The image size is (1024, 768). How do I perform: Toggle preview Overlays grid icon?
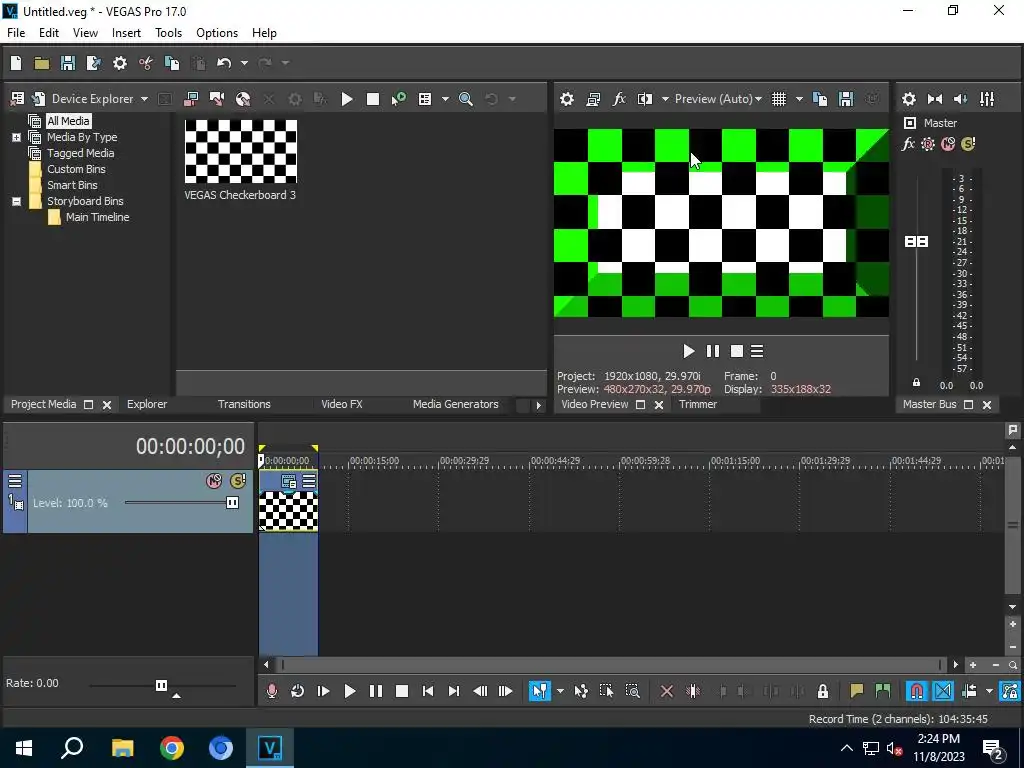pyautogui.click(x=779, y=99)
